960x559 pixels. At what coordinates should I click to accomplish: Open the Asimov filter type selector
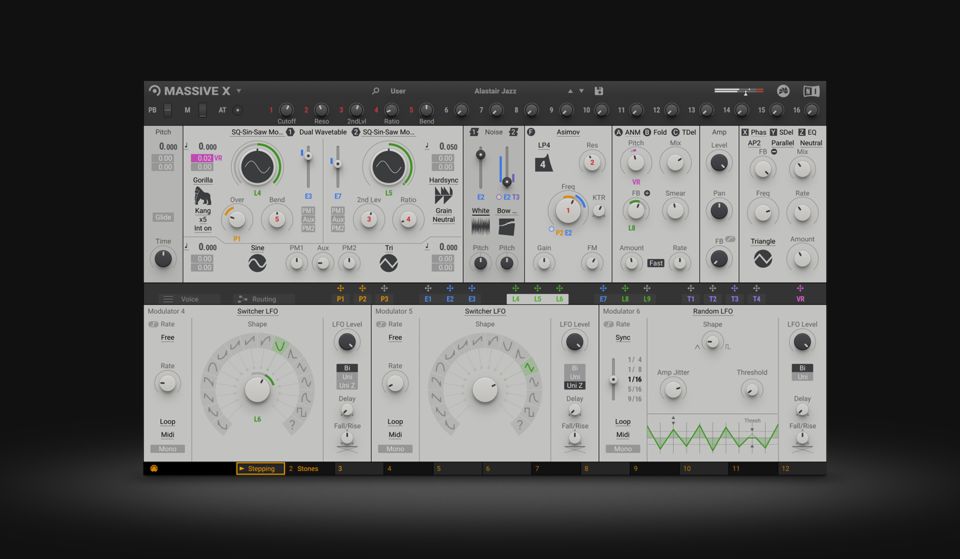(568, 132)
